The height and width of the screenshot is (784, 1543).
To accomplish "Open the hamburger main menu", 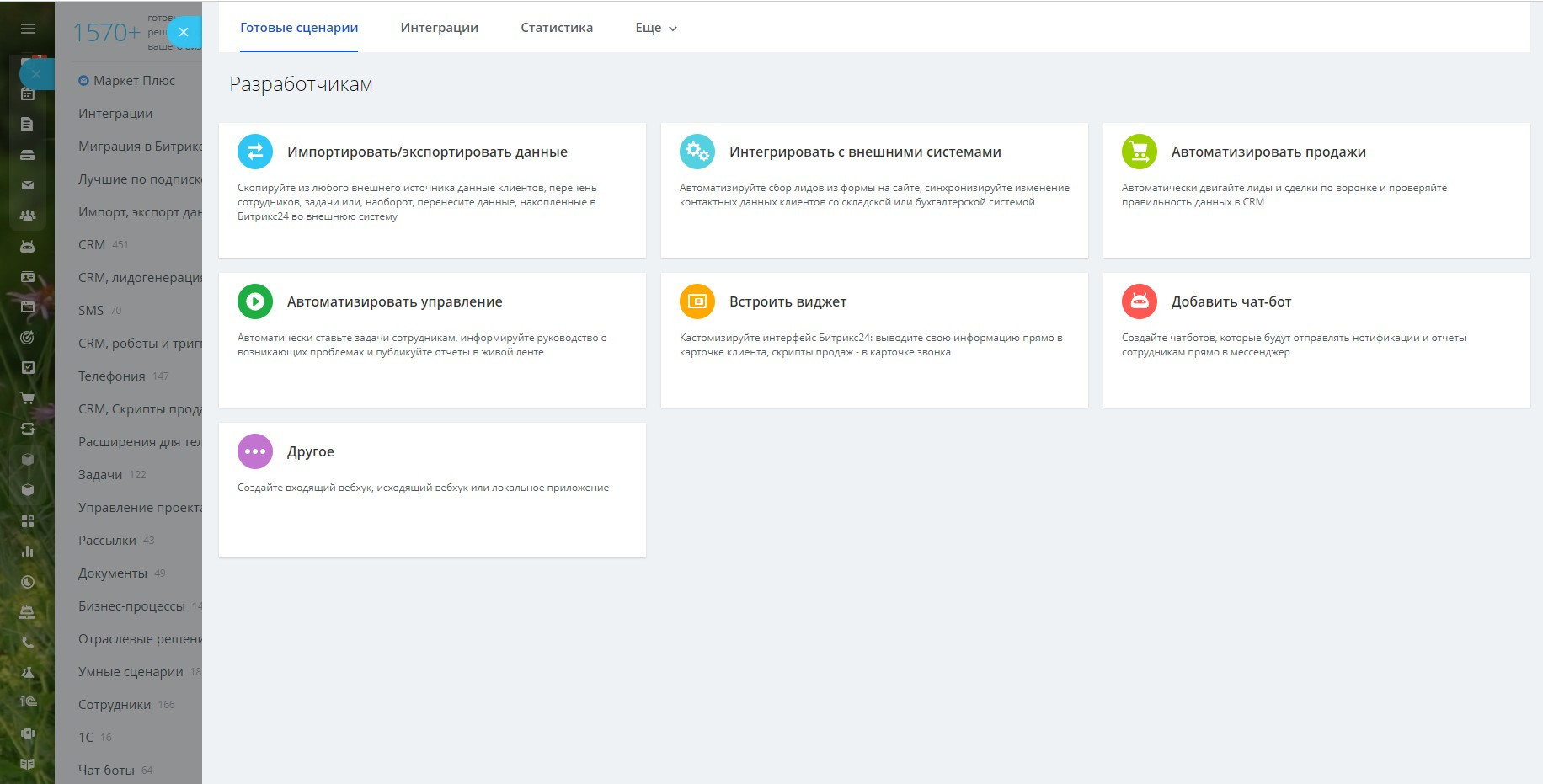I will [28, 29].
